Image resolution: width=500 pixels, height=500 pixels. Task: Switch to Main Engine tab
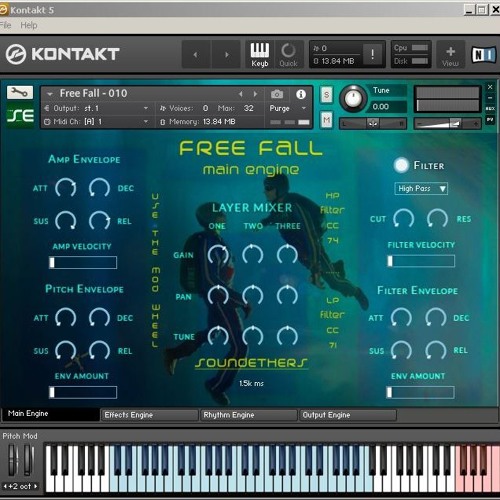click(x=51, y=414)
